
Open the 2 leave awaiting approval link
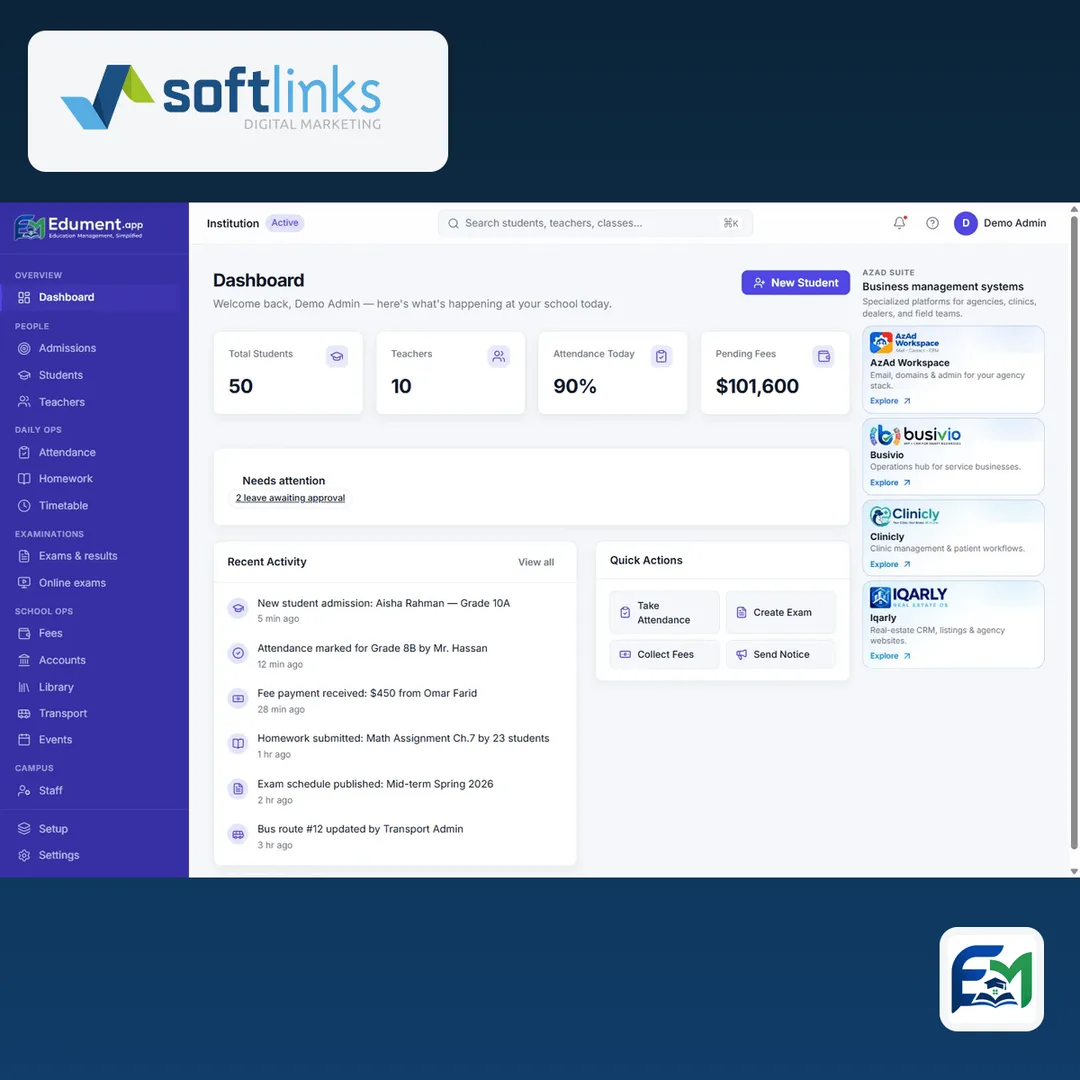[290, 498]
